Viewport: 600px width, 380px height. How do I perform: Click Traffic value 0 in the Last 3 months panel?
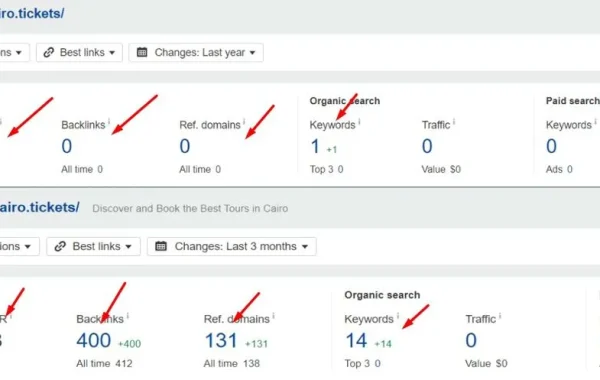point(471,340)
